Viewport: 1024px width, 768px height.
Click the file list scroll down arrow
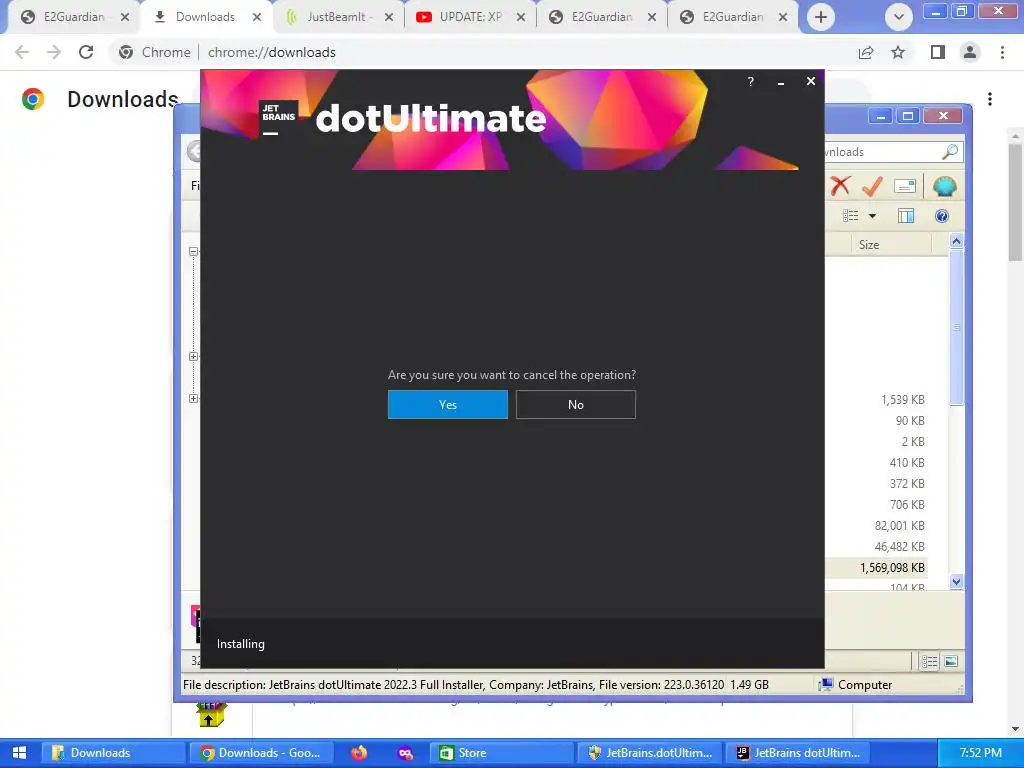[956, 581]
